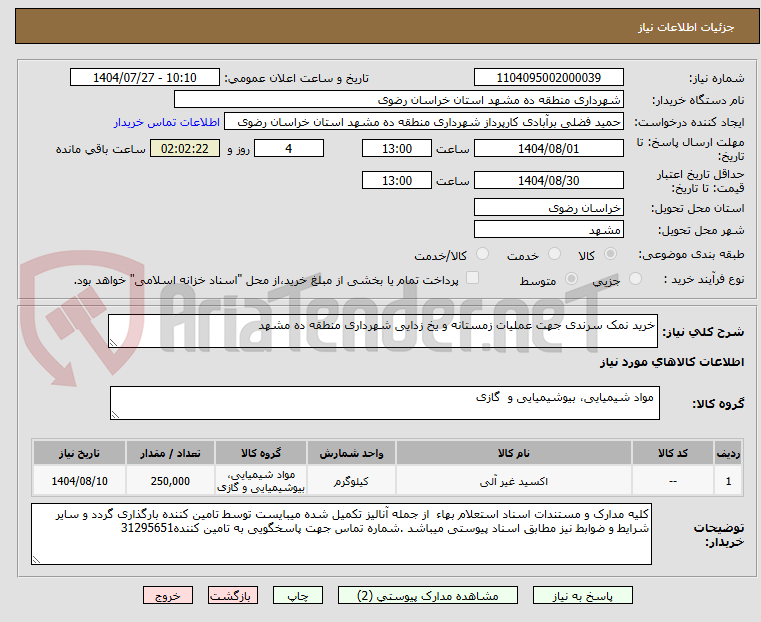Click the بازگشت back button
This screenshot has height=622, width=761.
(233, 595)
